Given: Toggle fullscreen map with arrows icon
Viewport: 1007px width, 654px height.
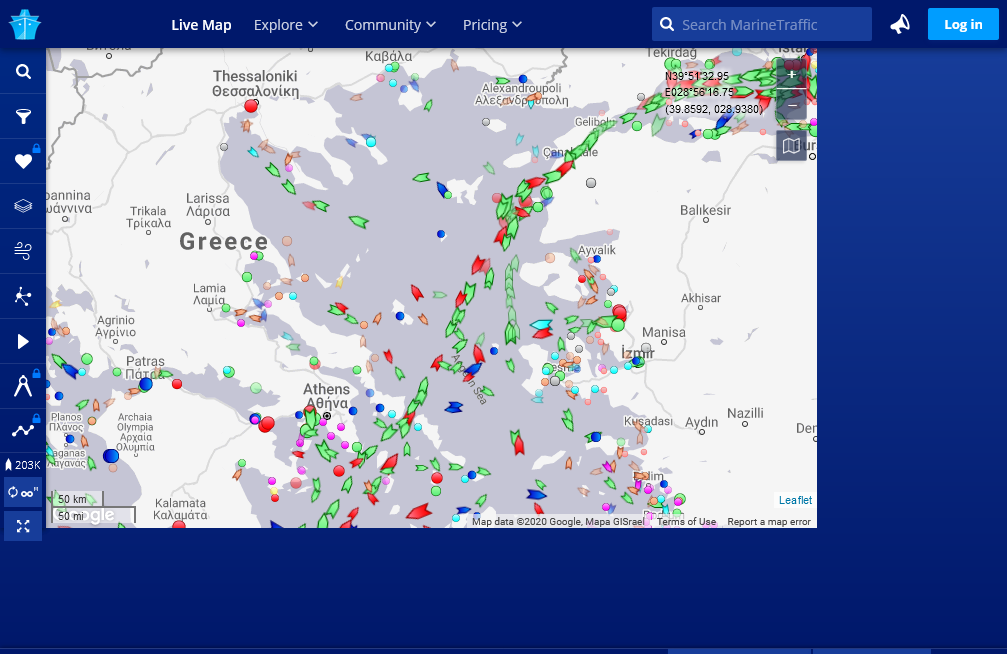Looking at the screenshot, I should point(23,526).
